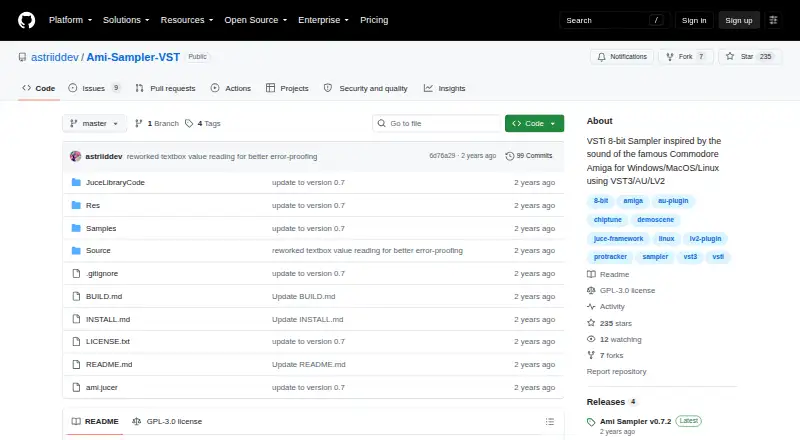Click the app menu icon beside Sign up
Image resolution: width=800 pixels, height=440 pixels.
point(773,20)
